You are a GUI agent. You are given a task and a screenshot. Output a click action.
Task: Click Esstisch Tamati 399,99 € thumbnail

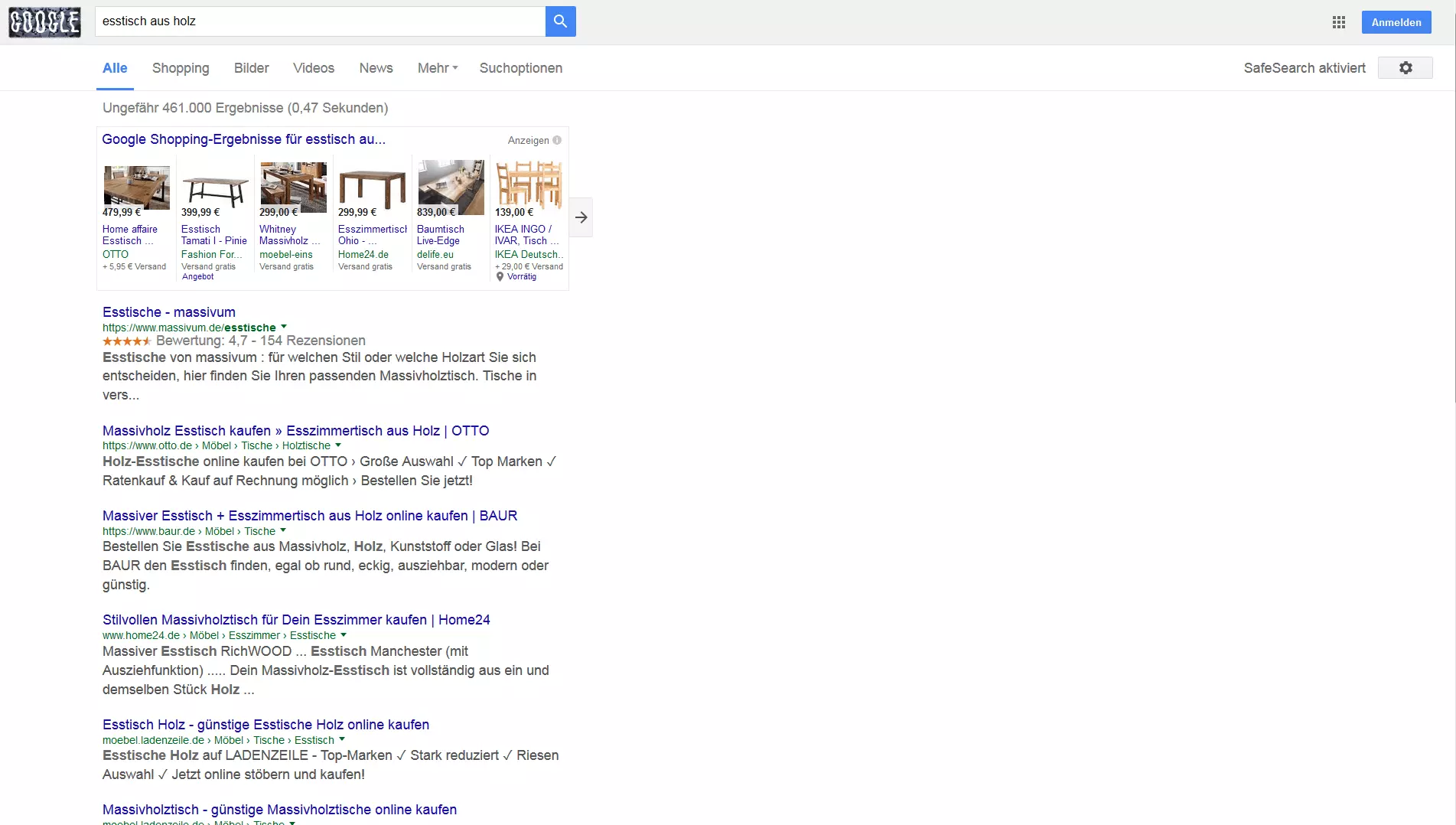click(x=215, y=191)
